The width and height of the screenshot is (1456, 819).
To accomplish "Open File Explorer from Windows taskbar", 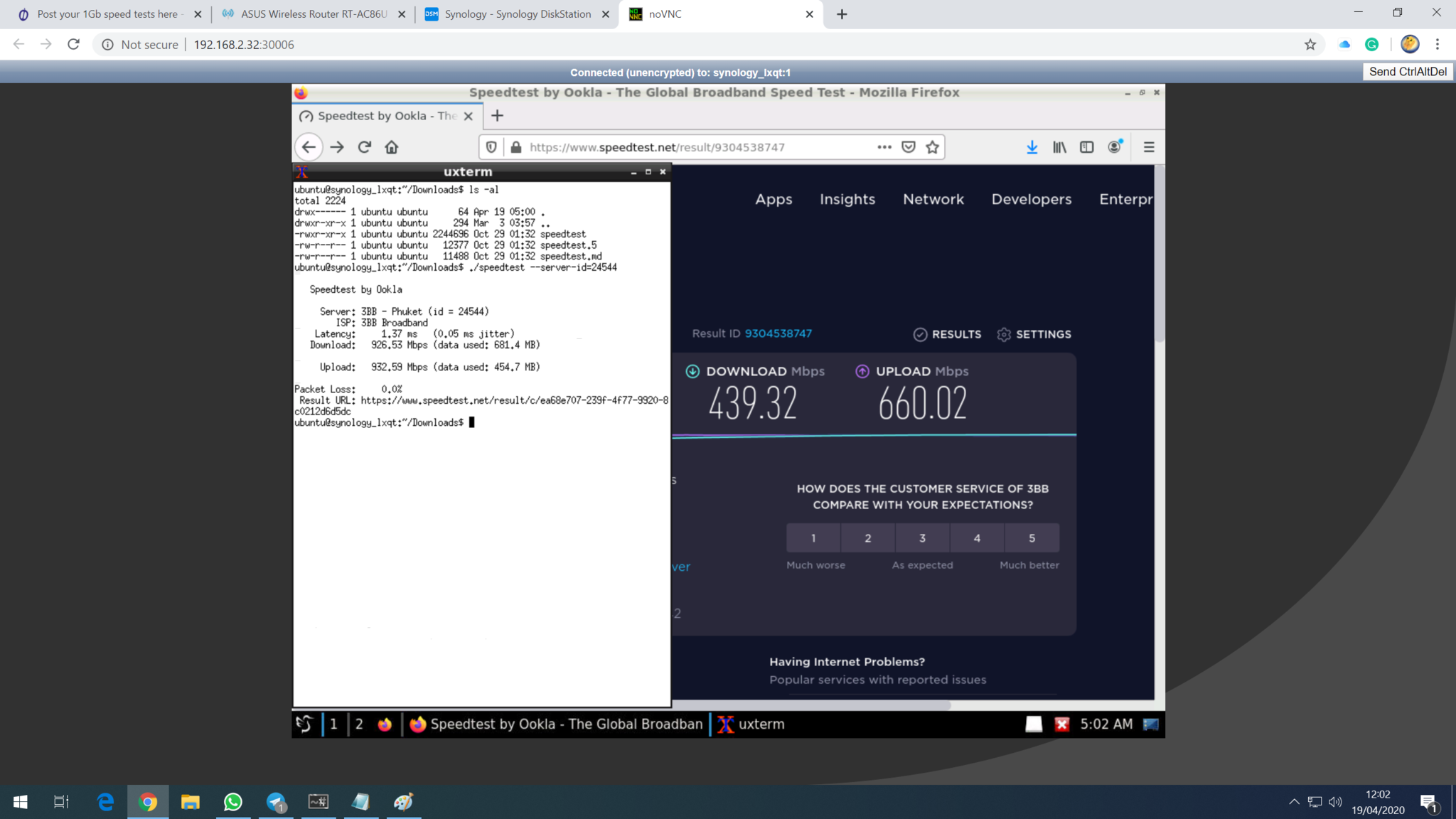I will point(191,802).
